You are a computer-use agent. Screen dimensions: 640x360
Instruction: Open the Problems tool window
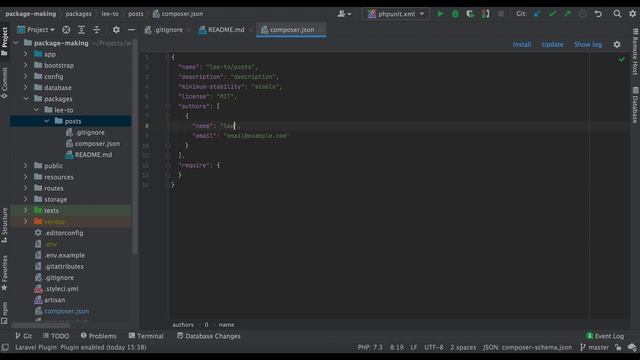pyautogui.click(x=98, y=336)
